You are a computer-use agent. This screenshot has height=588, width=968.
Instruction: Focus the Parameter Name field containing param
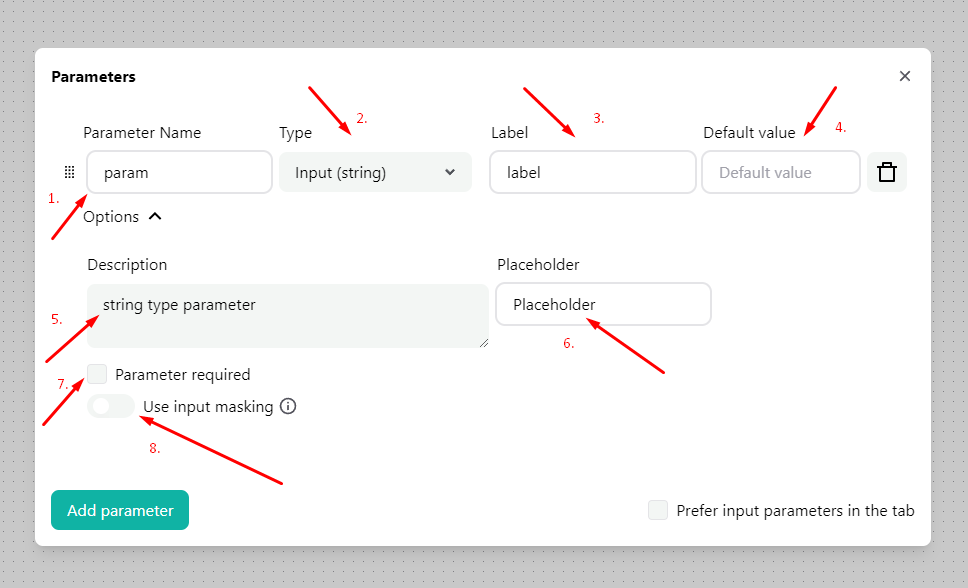point(180,172)
